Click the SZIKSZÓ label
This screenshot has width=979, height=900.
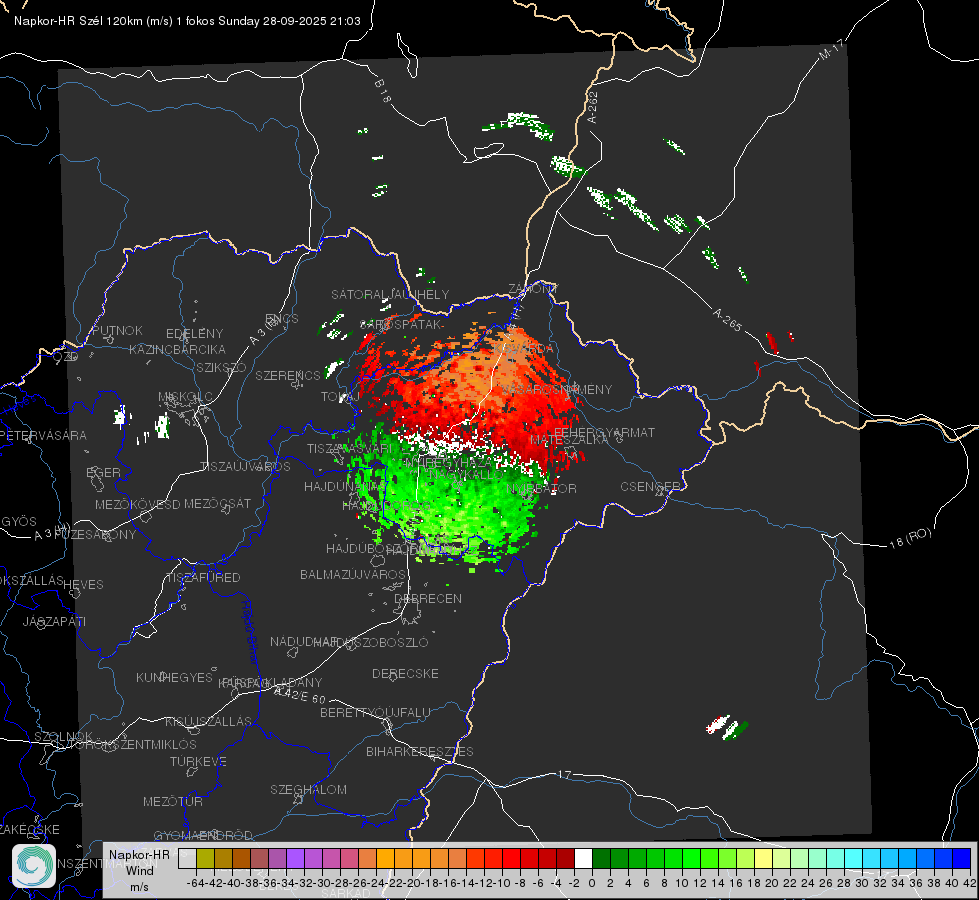(x=221, y=368)
